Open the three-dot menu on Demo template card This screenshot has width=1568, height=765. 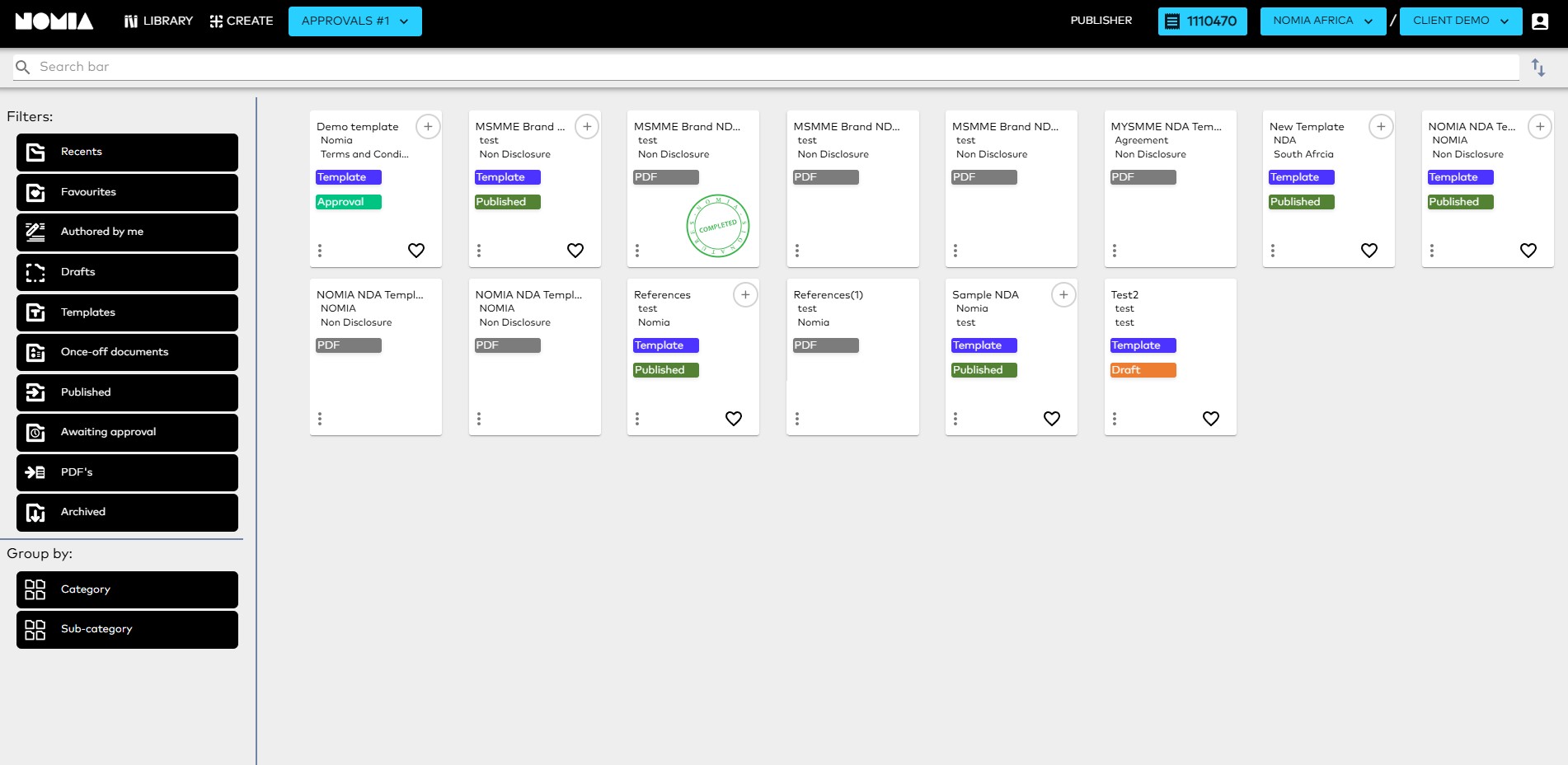pyautogui.click(x=320, y=251)
